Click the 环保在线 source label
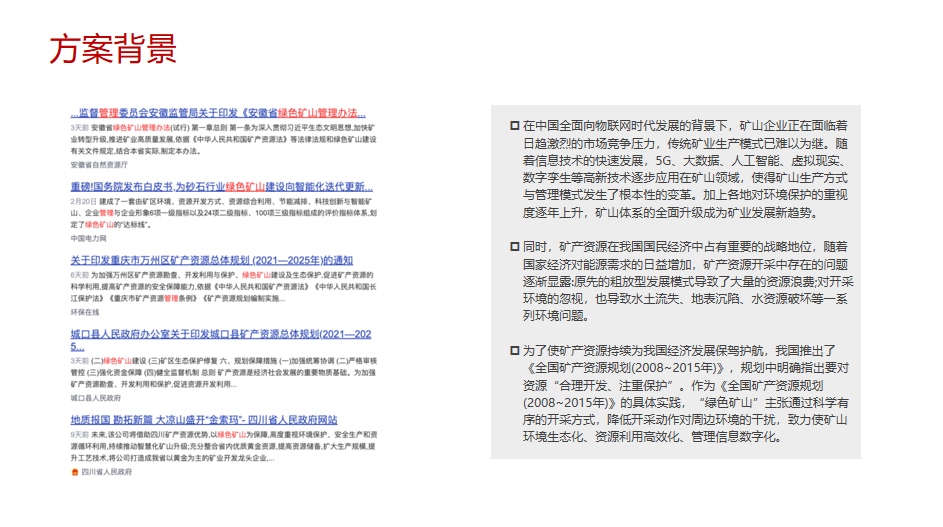 85,312
